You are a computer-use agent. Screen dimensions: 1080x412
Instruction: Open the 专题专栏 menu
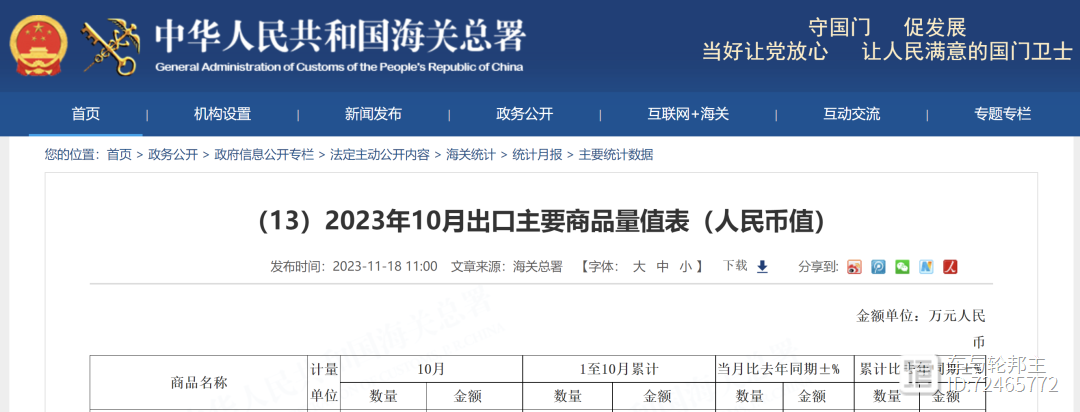point(1003,114)
